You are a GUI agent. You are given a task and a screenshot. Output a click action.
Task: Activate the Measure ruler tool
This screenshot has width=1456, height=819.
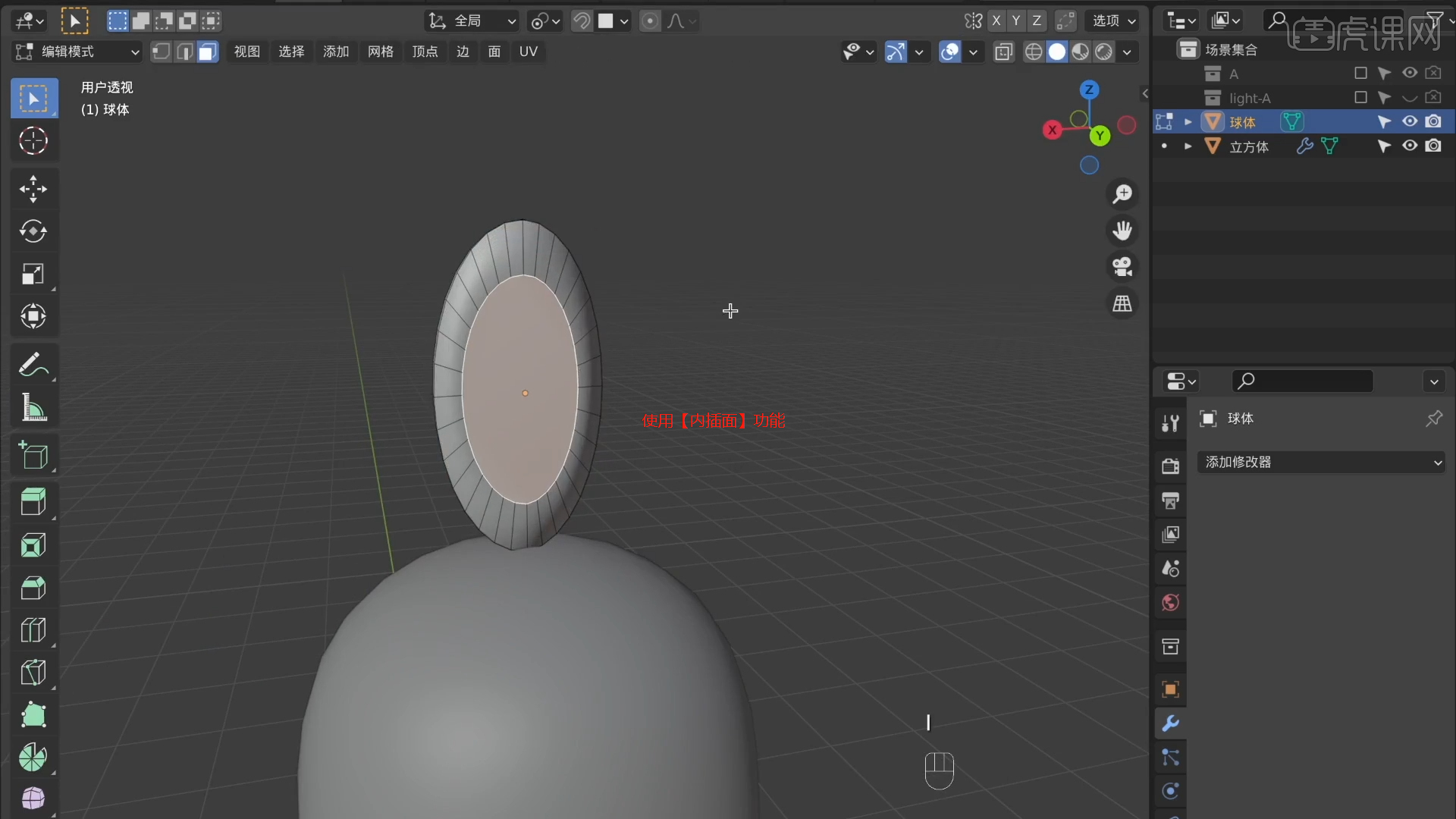point(33,408)
